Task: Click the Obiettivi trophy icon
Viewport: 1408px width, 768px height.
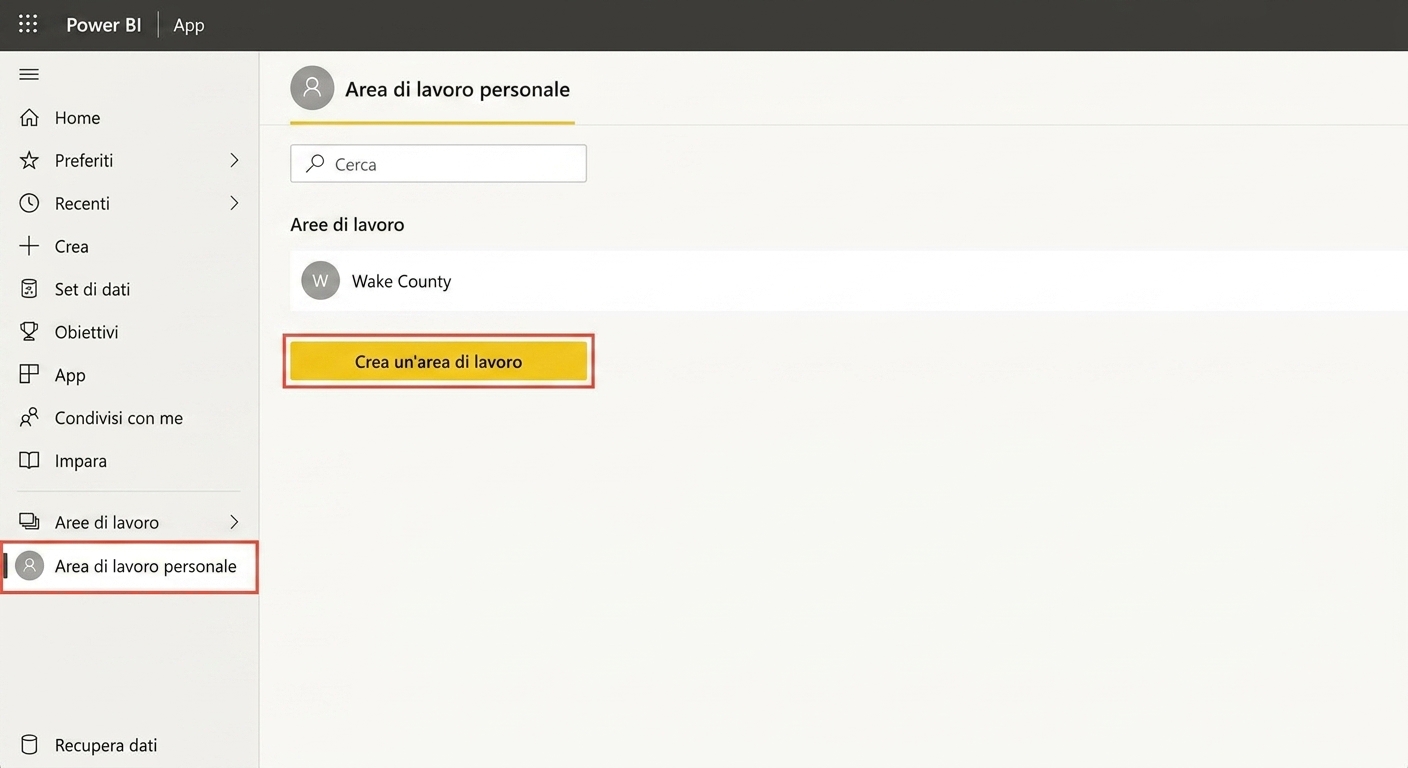Action: (30, 331)
